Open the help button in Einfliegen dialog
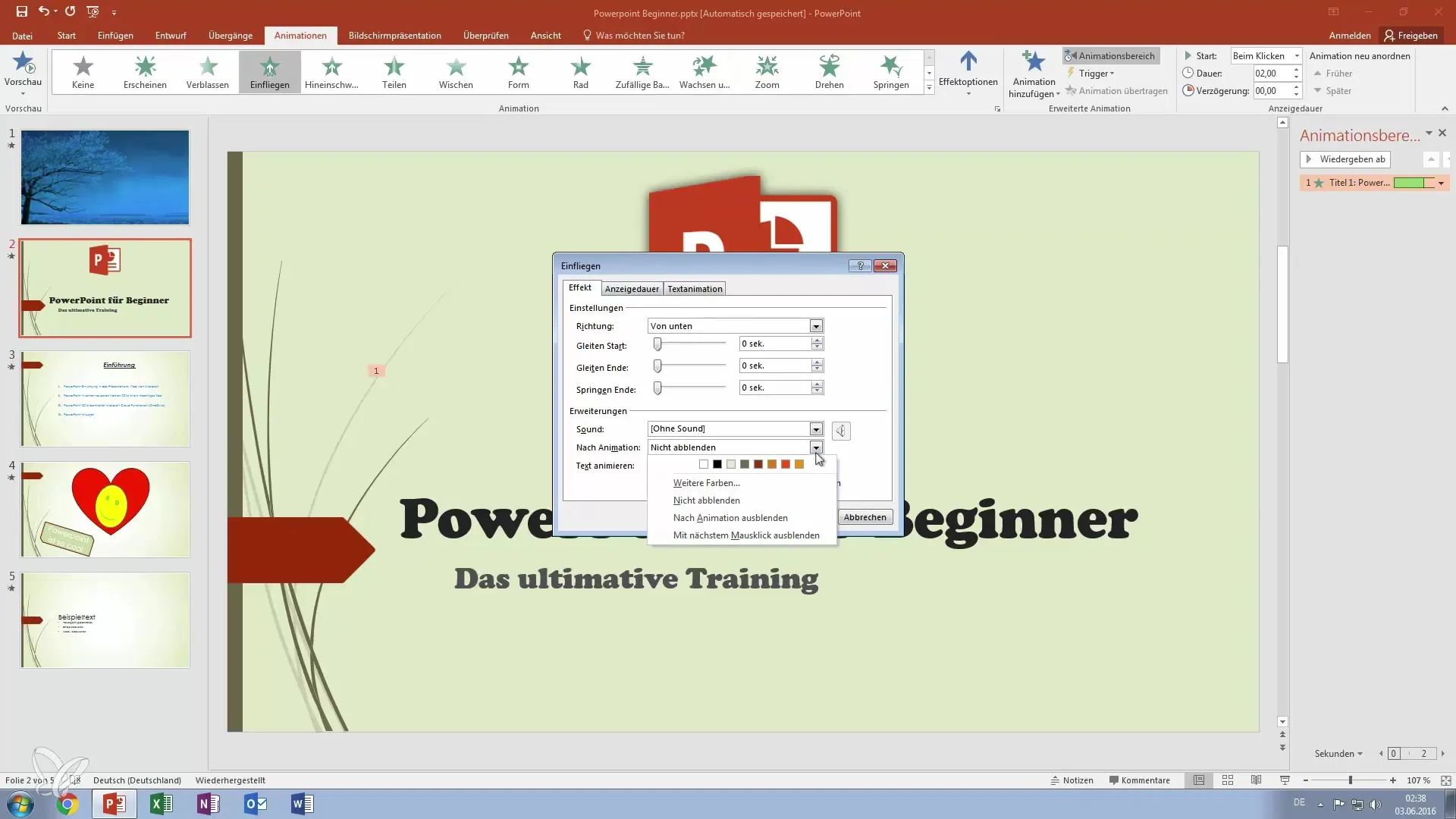 click(x=860, y=265)
